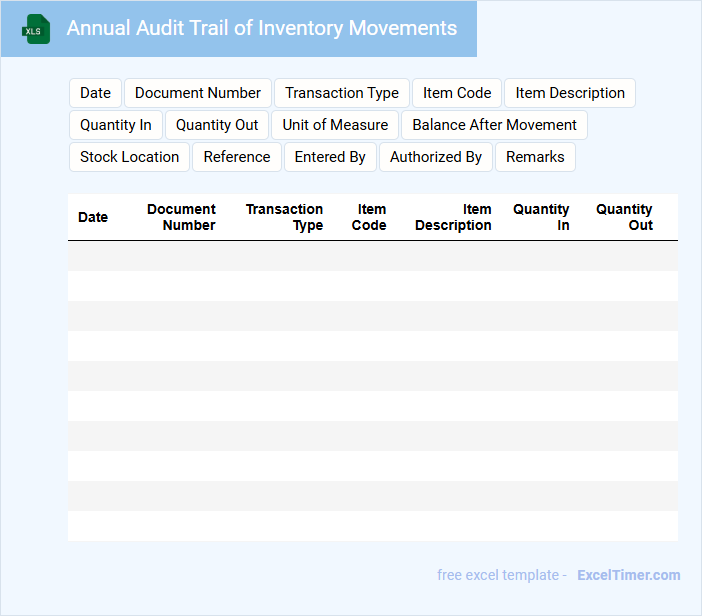The image size is (702, 616).
Task: Click the Stock Location tag
Action: tap(129, 157)
